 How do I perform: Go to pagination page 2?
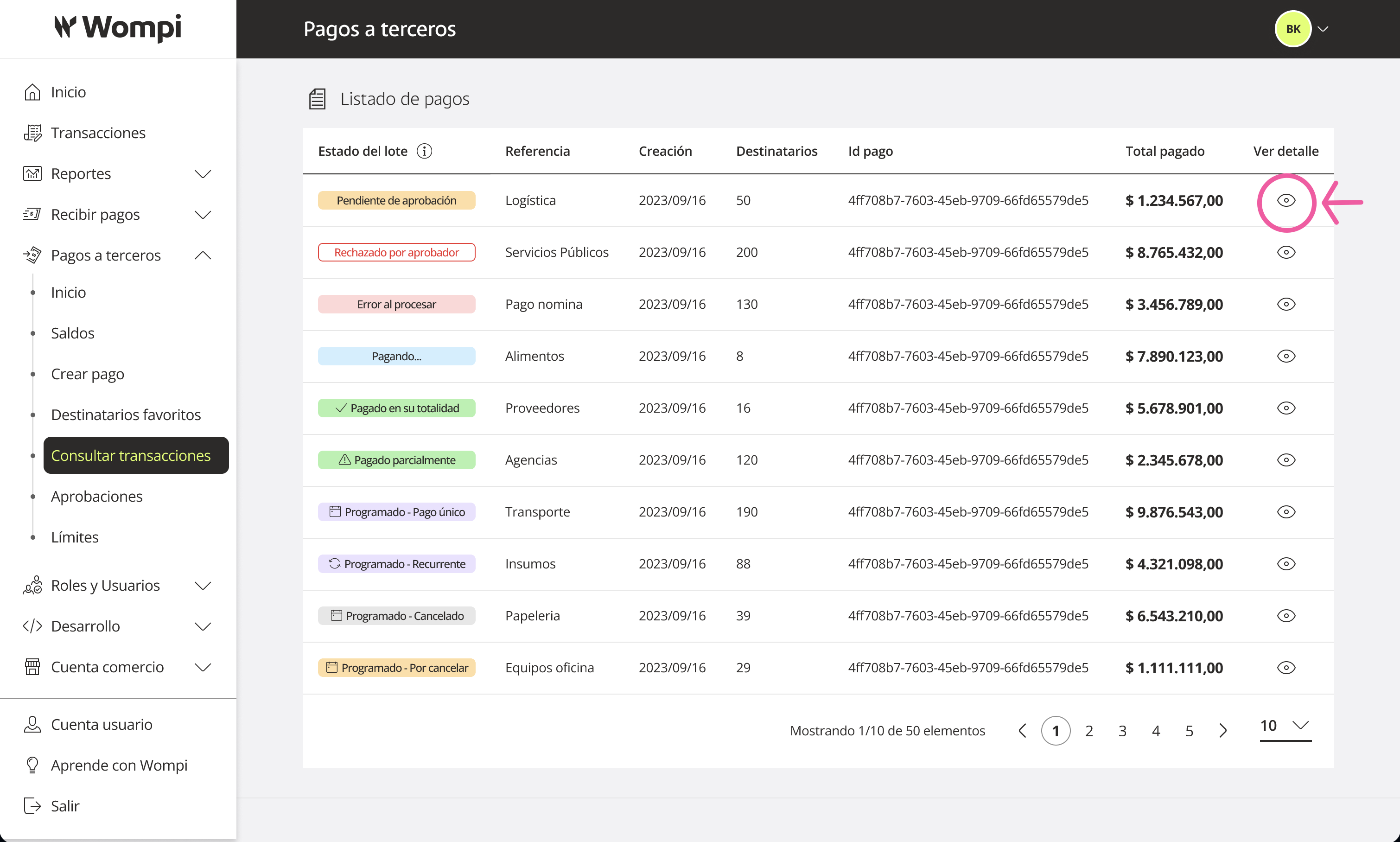pyautogui.click(x=1089, y=731)
